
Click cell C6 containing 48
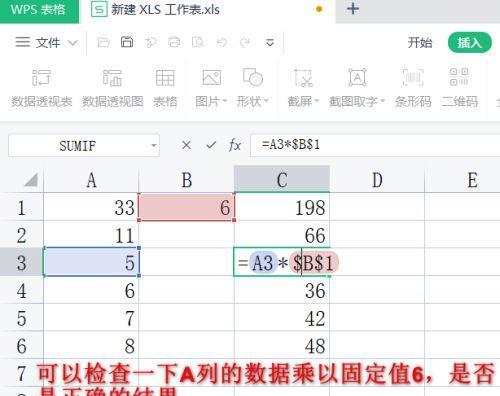point(282,346)
